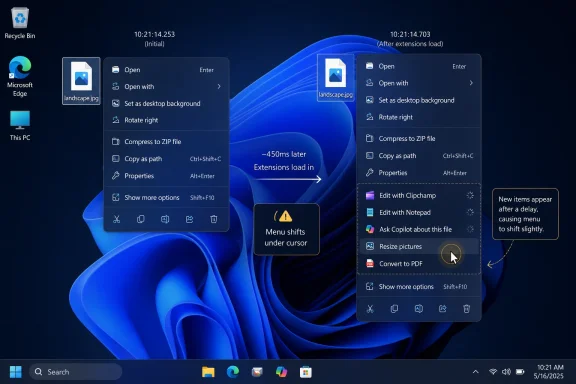Select Resize pictures in the context menu

pos(419,246)
